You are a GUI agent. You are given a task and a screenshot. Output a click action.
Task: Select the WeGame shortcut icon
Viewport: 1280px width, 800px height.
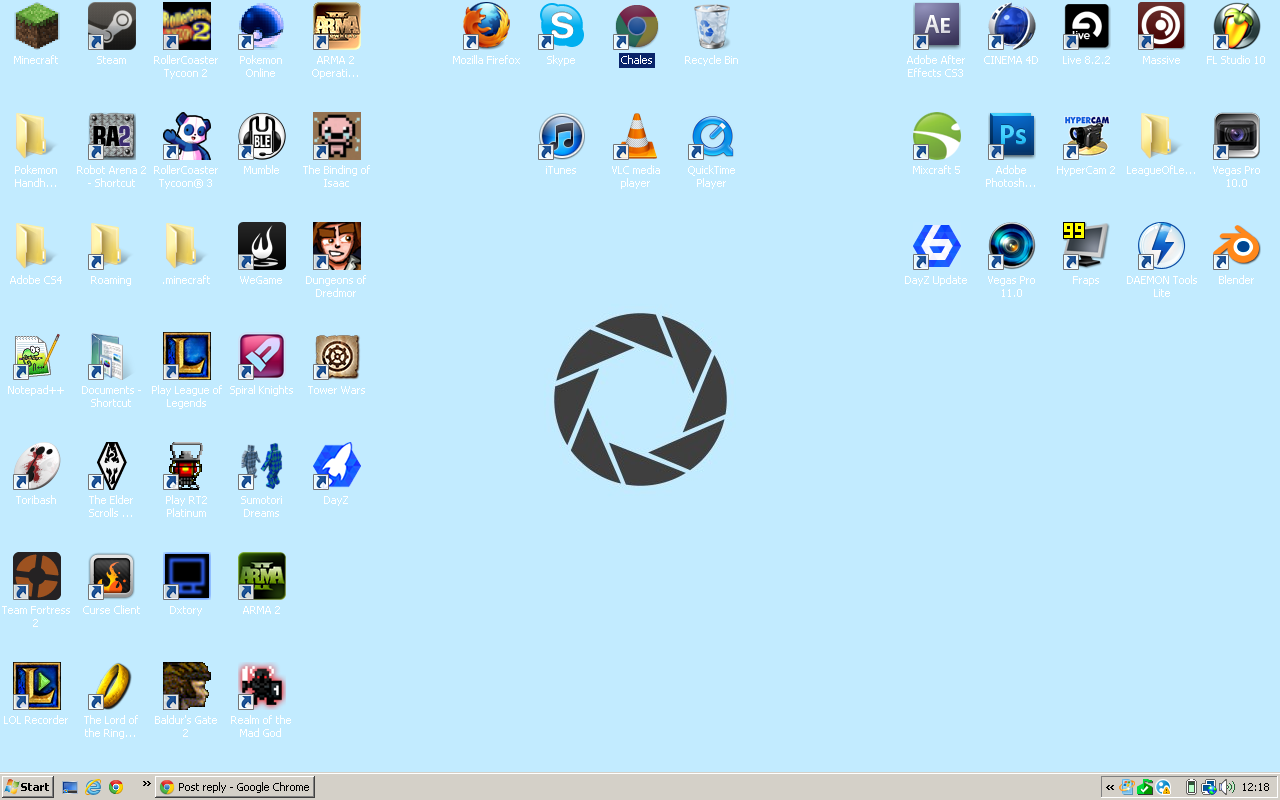coord(261,247)
